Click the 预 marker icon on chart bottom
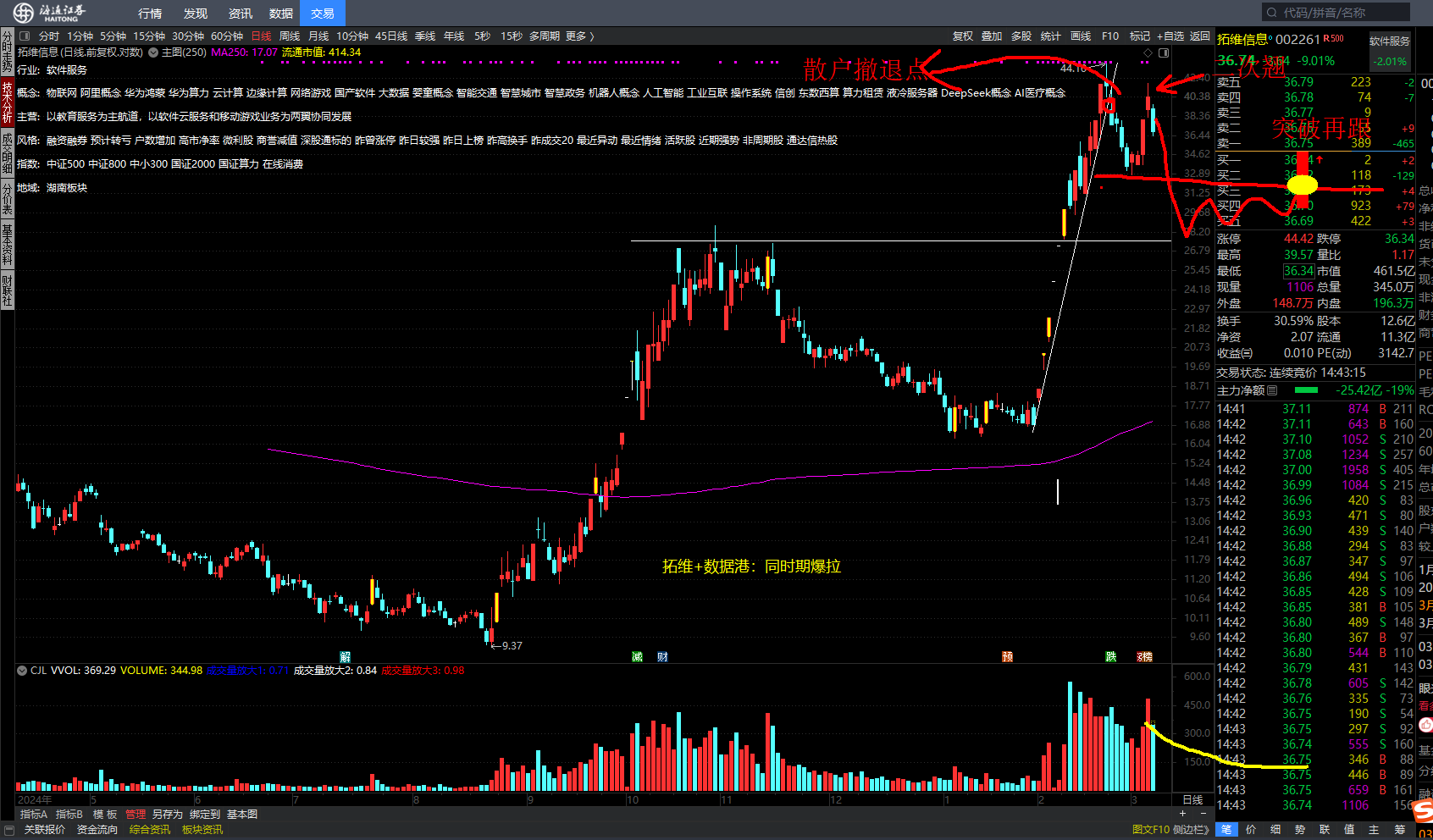Image resolution: width=1433 pixels, height=840 pixels. pos(1007,657)
